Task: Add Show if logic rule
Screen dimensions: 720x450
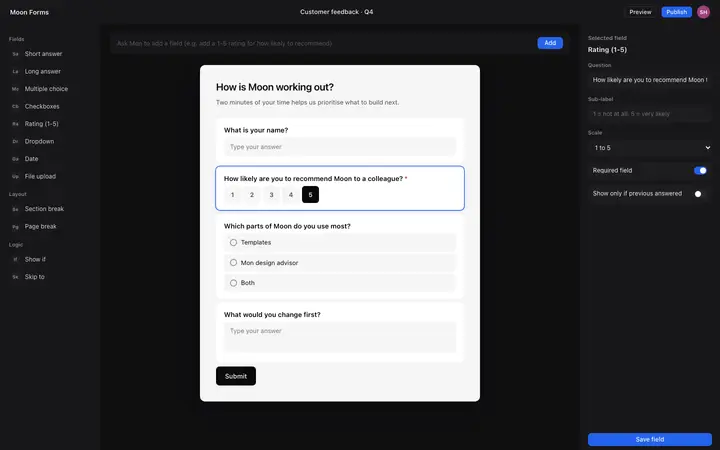Action: click(50, 259)
